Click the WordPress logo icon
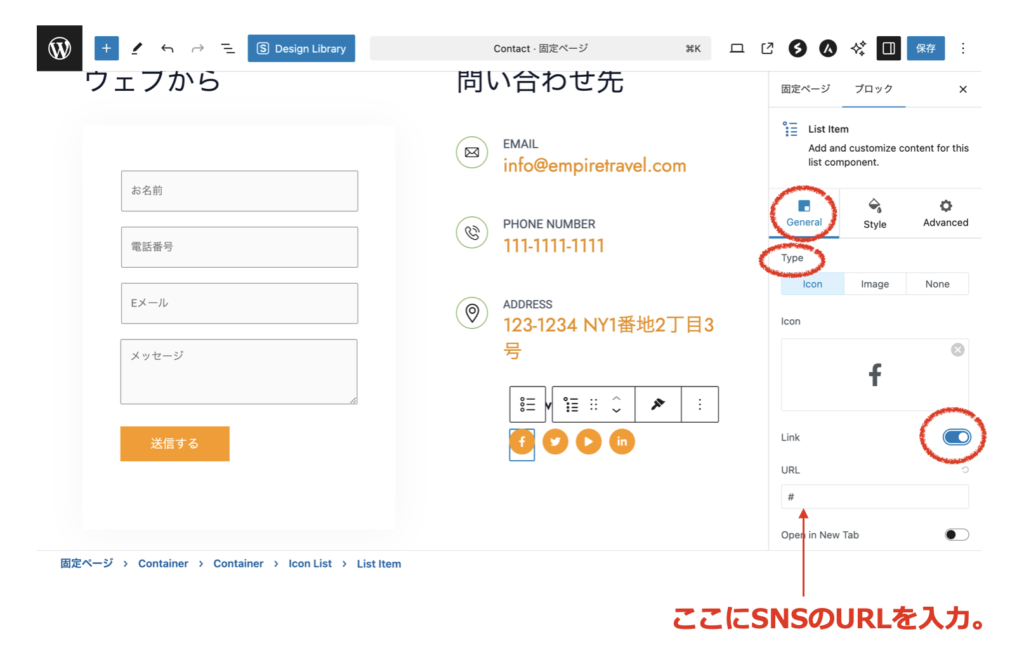The width and height of the screenshot is (1024, 660). tap(59, 48)
